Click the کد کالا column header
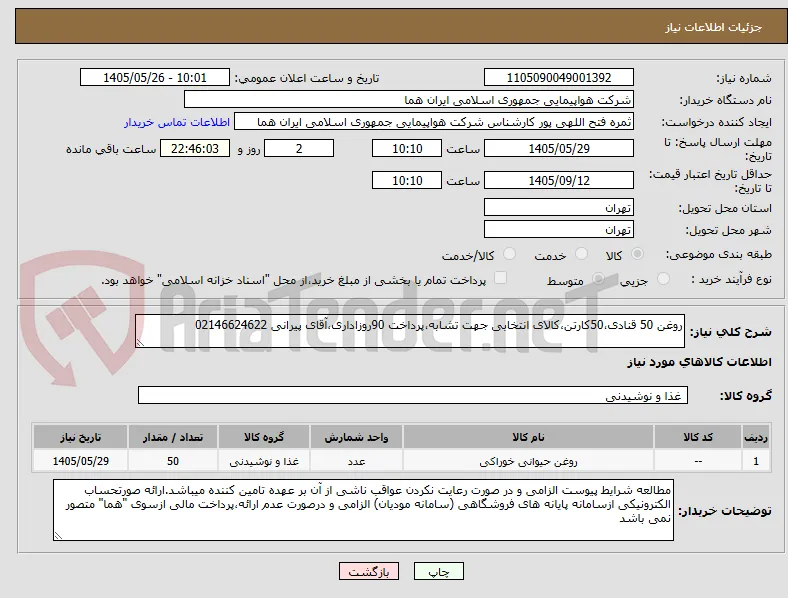The image size is (788, 598). pyautogui.click(x=698, y=437)
